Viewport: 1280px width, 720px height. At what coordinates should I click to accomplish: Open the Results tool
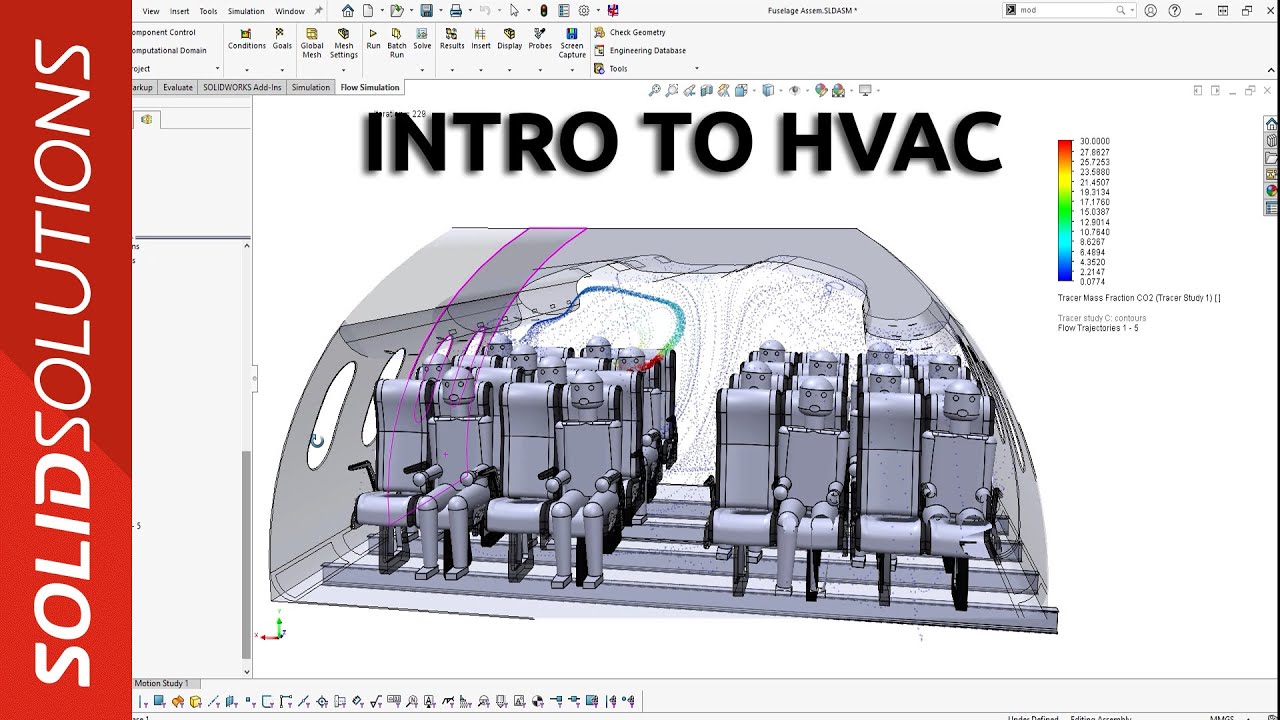coord(452,39)
